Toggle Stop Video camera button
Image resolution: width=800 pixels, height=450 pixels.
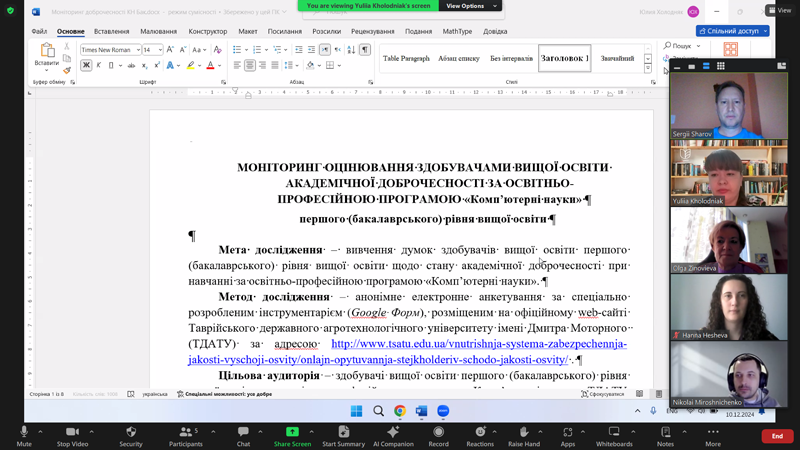(72, 433)
